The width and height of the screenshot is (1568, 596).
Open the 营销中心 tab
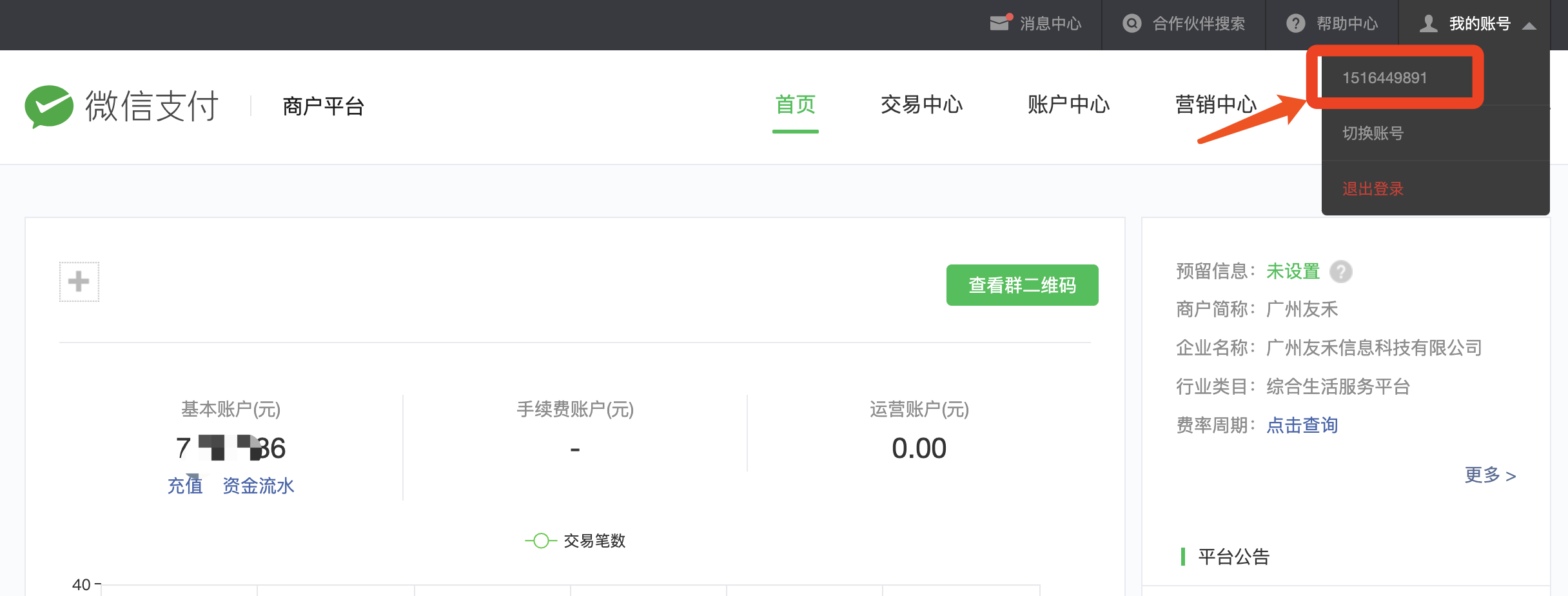[x=1215, y=104]
